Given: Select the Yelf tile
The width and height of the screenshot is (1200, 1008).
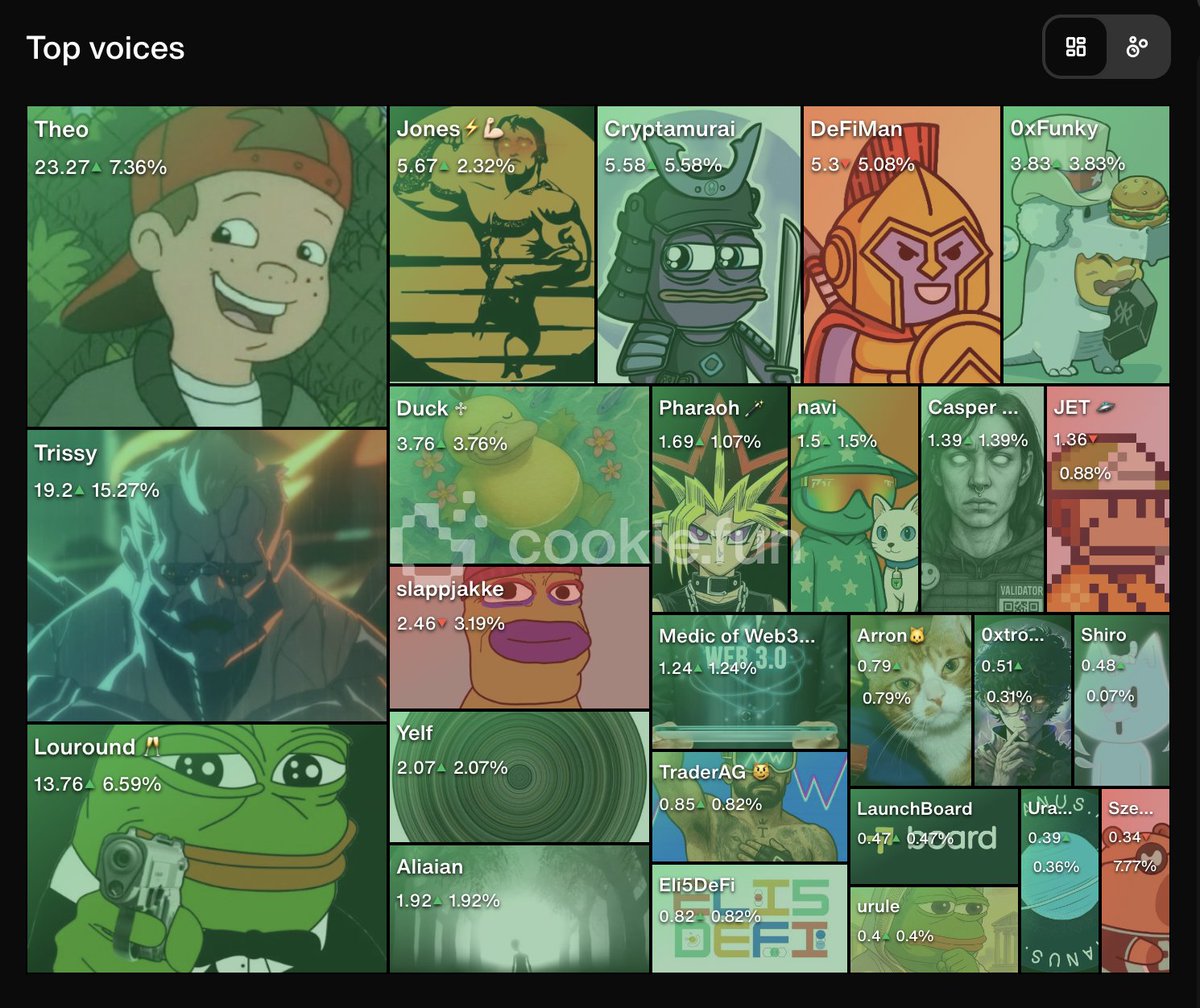Looking at the screenshot, I should pyautogui.click(x=519, y=777).
